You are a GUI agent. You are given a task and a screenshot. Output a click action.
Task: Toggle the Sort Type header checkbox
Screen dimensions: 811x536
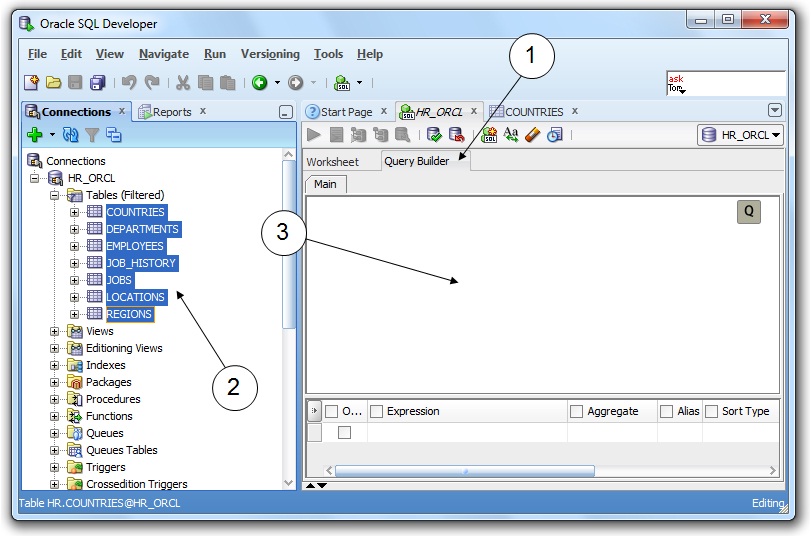point(712,411)
